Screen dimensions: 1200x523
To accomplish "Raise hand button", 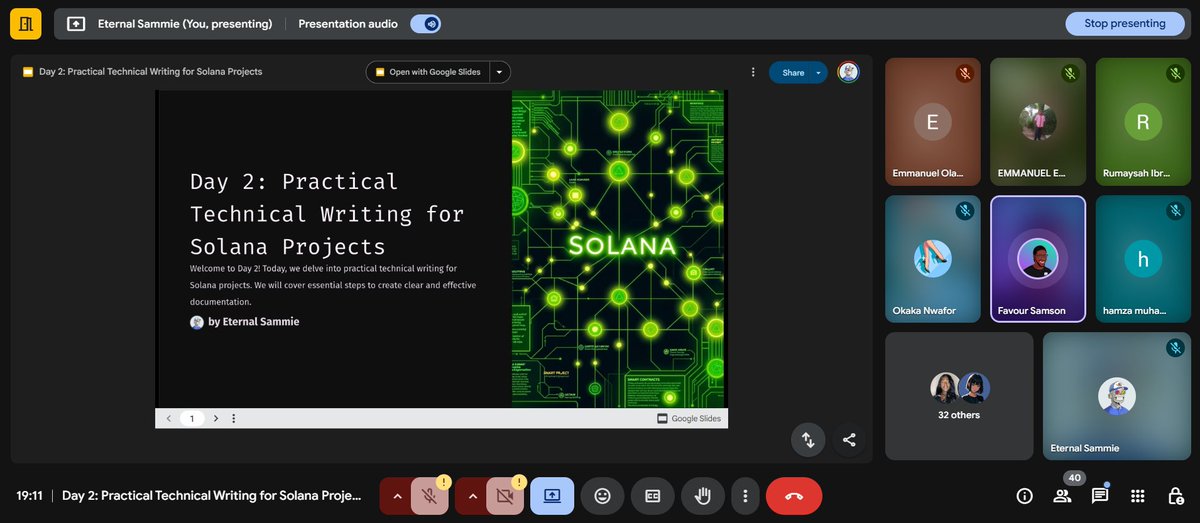I will pyautogui.click(x=703, y=496).
